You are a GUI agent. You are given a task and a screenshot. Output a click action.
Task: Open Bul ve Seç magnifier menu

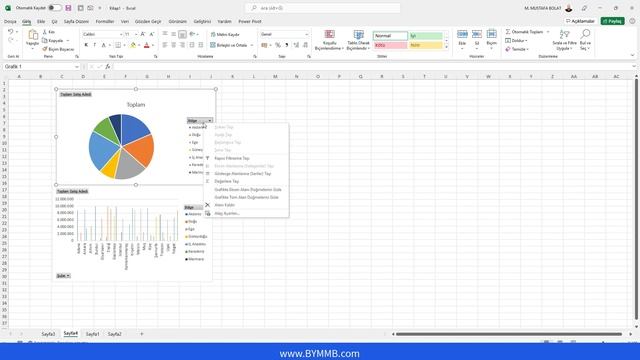point(585,40)
